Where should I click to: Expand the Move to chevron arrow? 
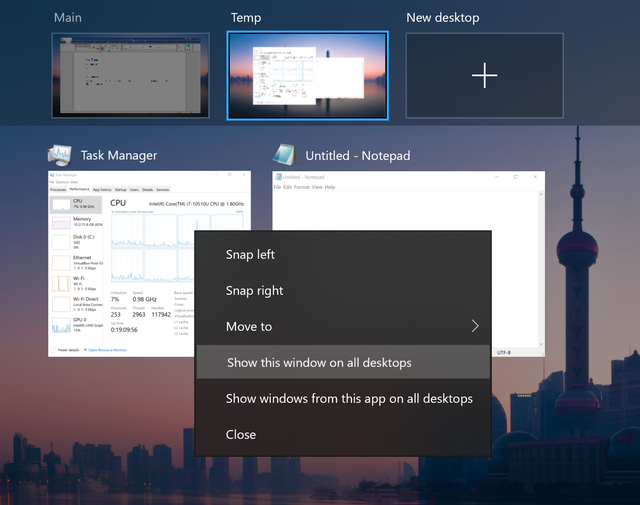pos(475,326)
